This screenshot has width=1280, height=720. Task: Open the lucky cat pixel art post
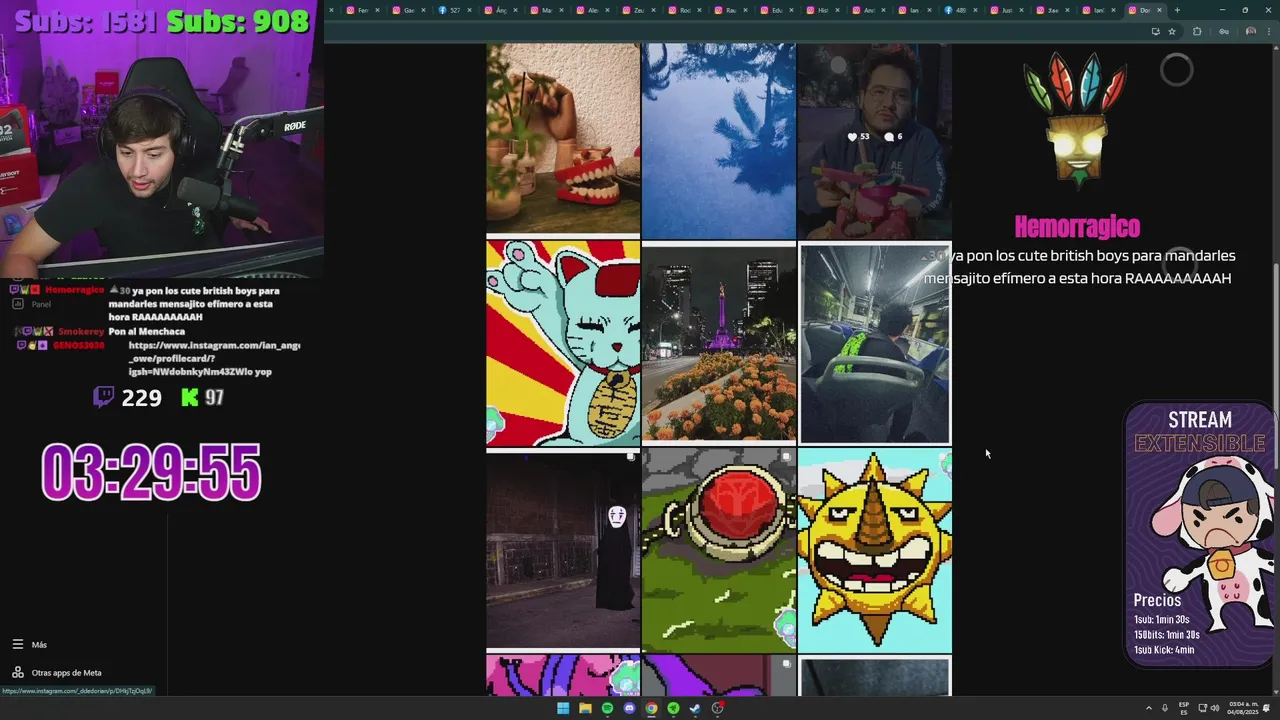tap(563, 342)
